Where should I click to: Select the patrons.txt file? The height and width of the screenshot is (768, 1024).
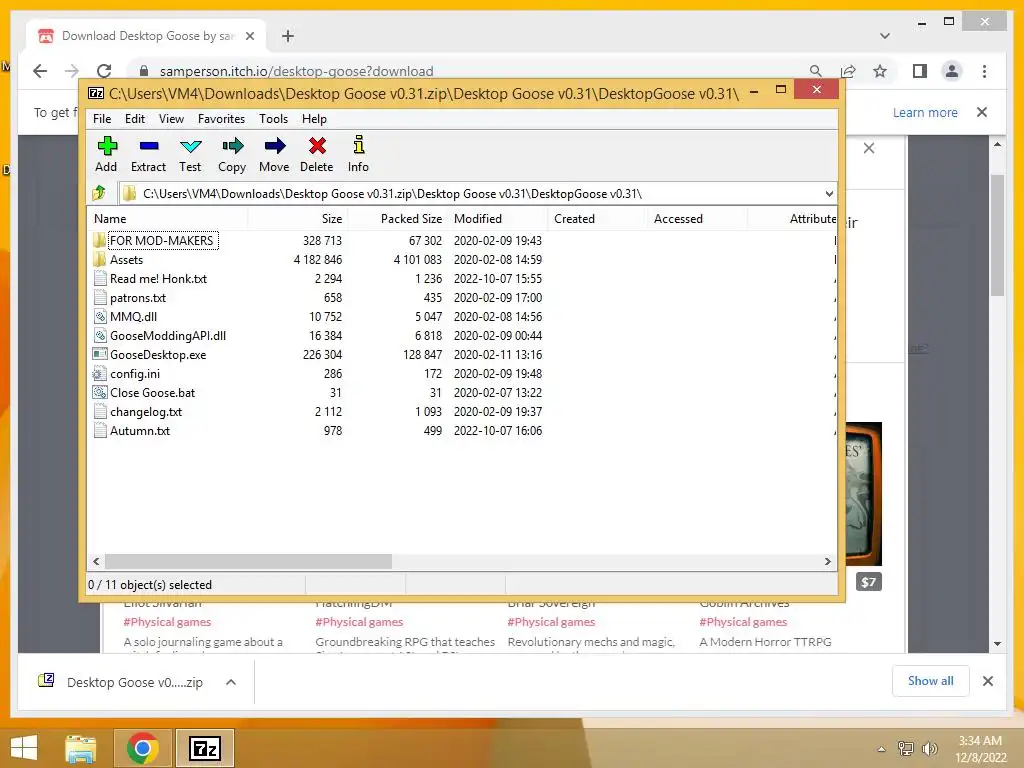(138, 298)
